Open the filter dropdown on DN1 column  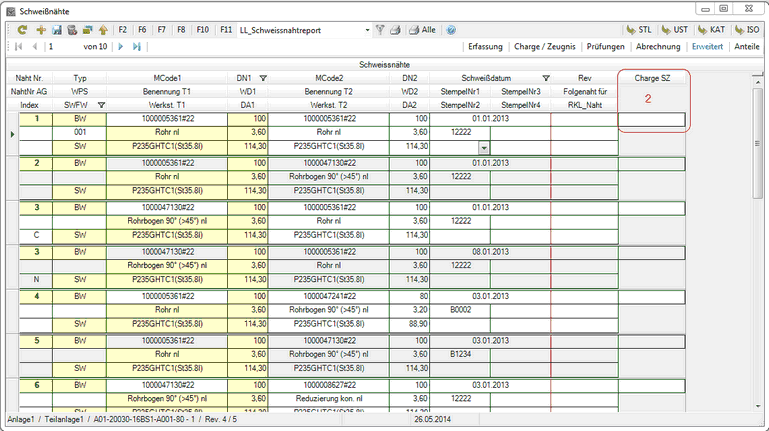(x=263, y=77)
